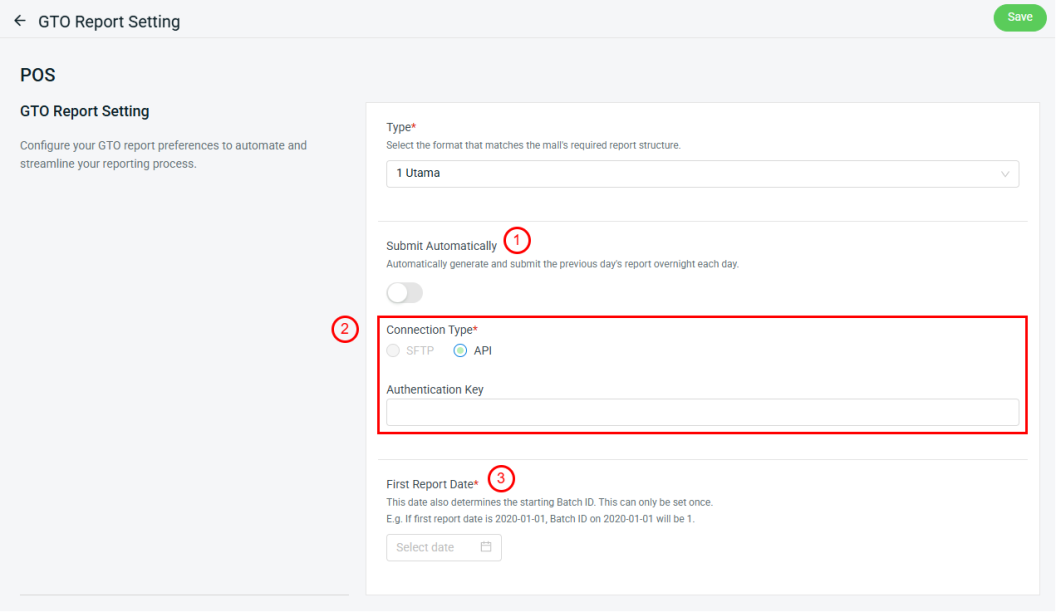Click the GTO Report Setting header title

tap(109, 21)
